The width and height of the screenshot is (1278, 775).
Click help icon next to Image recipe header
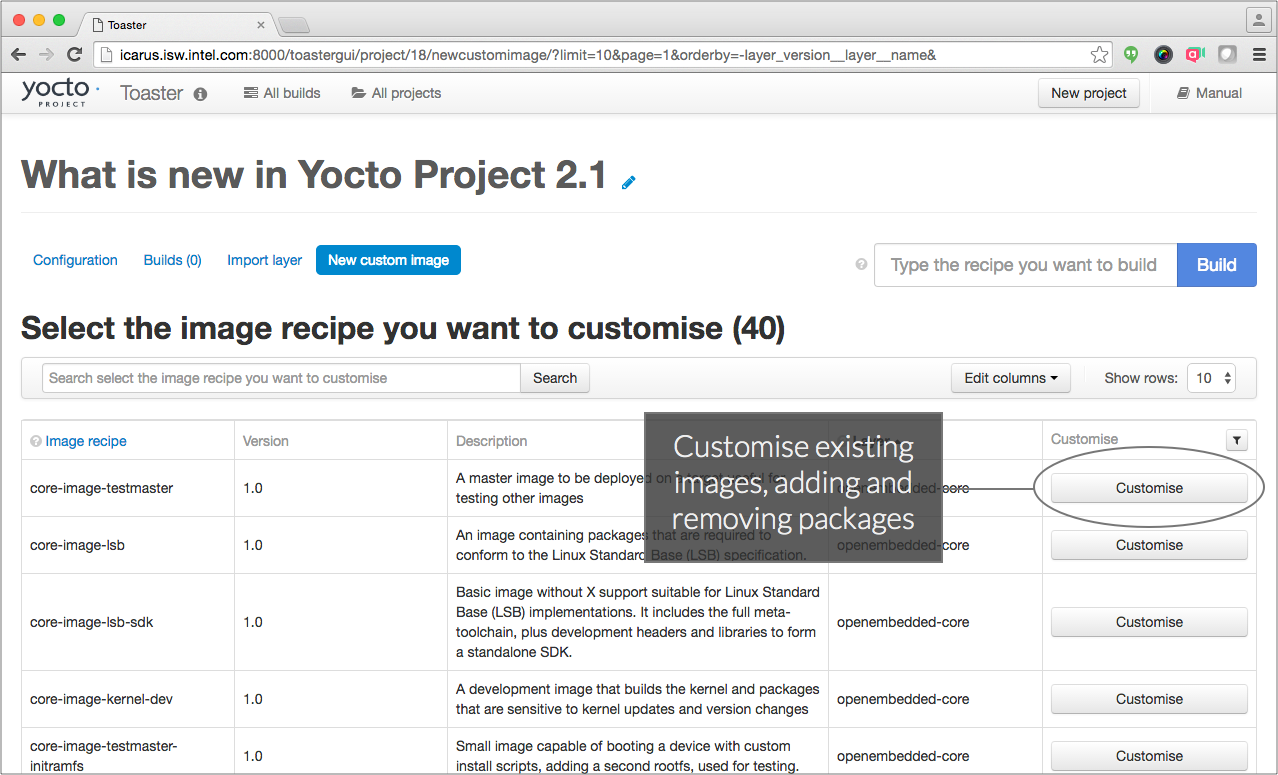pyautogui.click(x=36, y=441)
